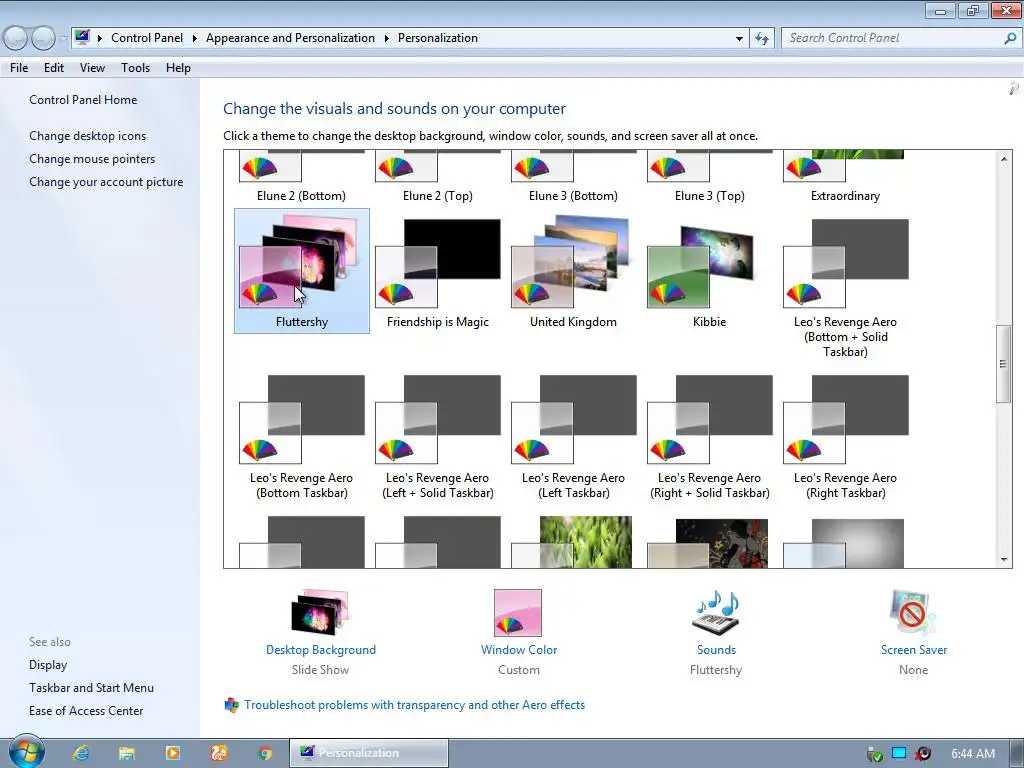This screenshot has height=768, width=1024.
Task: Open Screen Saver settings icon
Action: 913,613
